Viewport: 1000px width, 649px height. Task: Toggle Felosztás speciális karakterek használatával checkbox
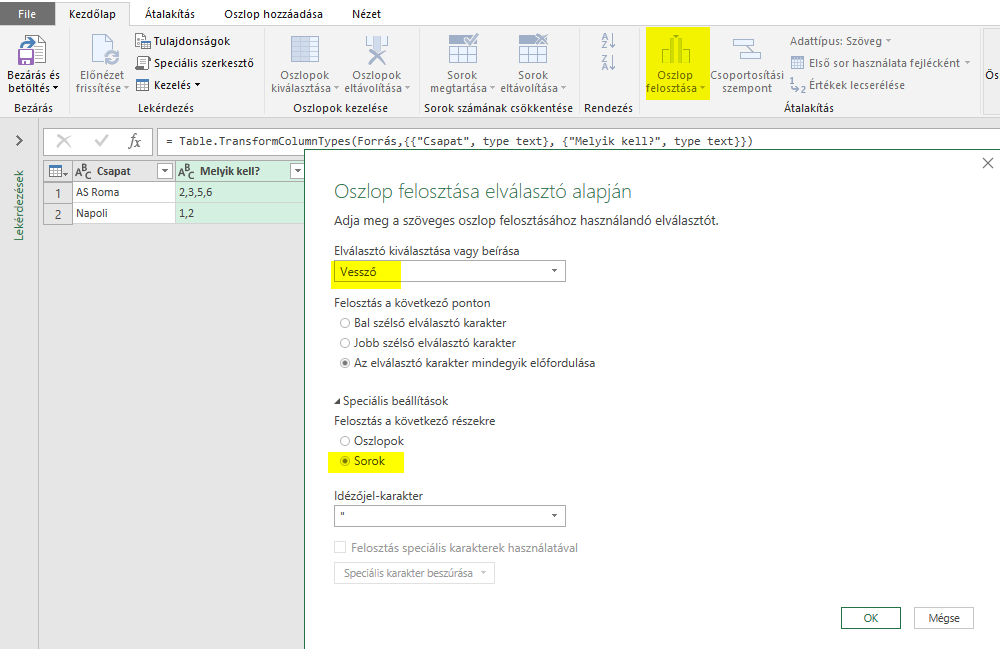tap(341, 548)
